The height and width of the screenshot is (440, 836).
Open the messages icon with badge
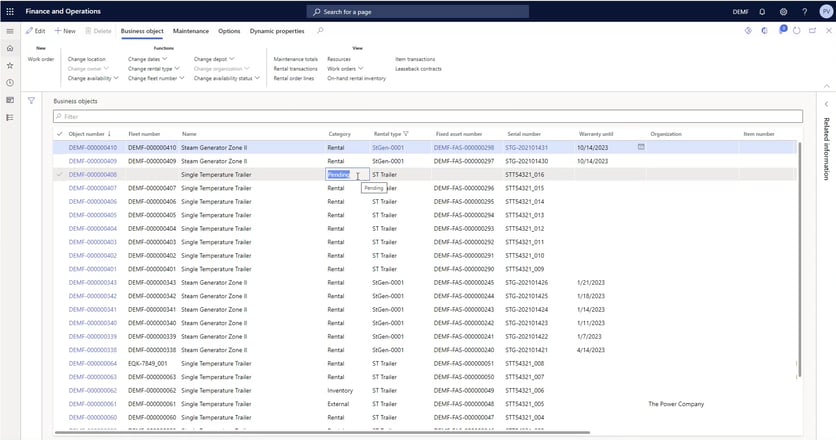coord(781,30)
